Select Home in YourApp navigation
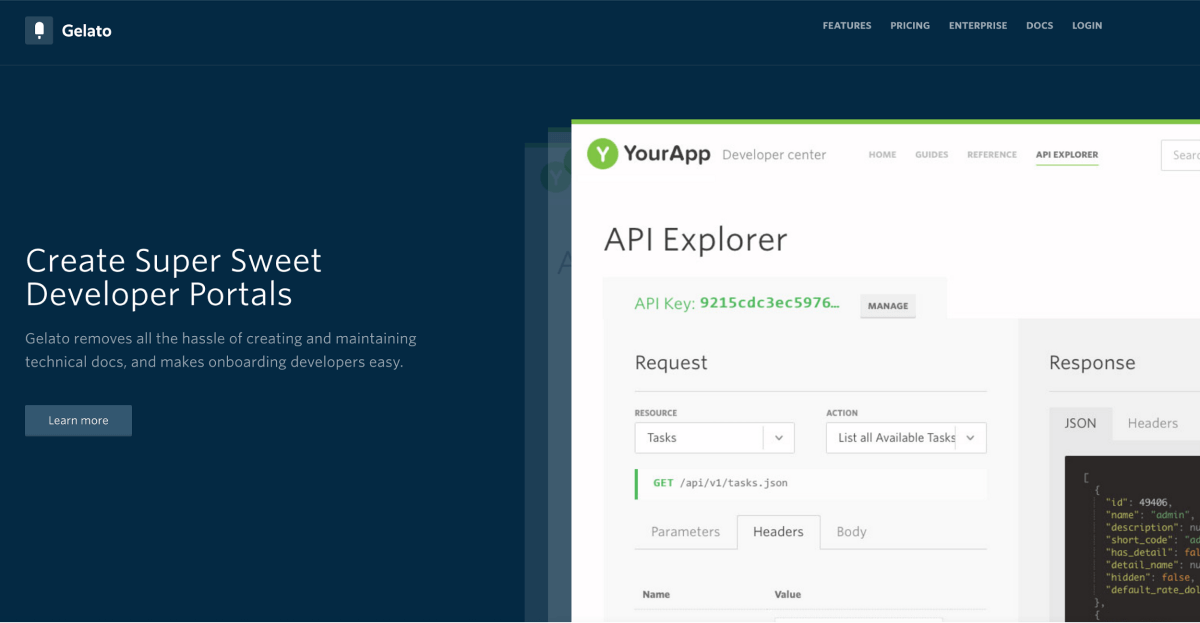 [882, 155]
